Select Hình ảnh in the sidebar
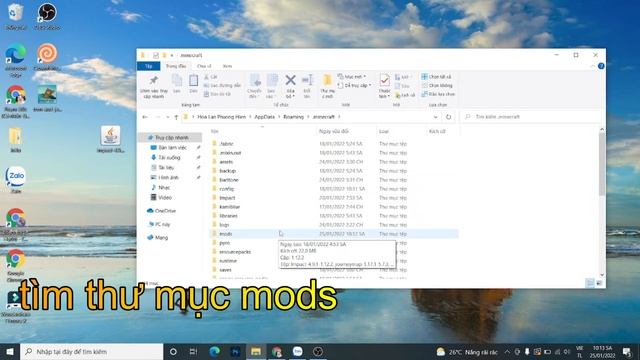The width and height of the screenshot is (640, 360). point(168,177)
